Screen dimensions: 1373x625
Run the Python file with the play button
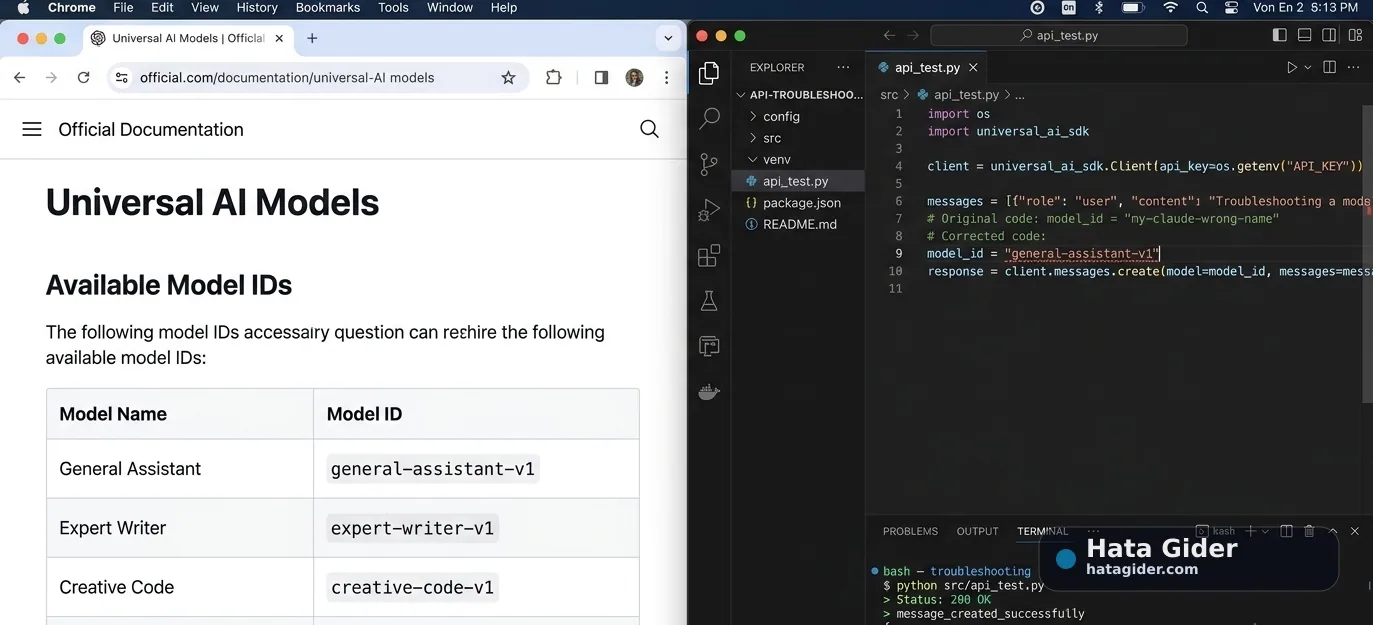1292,68
